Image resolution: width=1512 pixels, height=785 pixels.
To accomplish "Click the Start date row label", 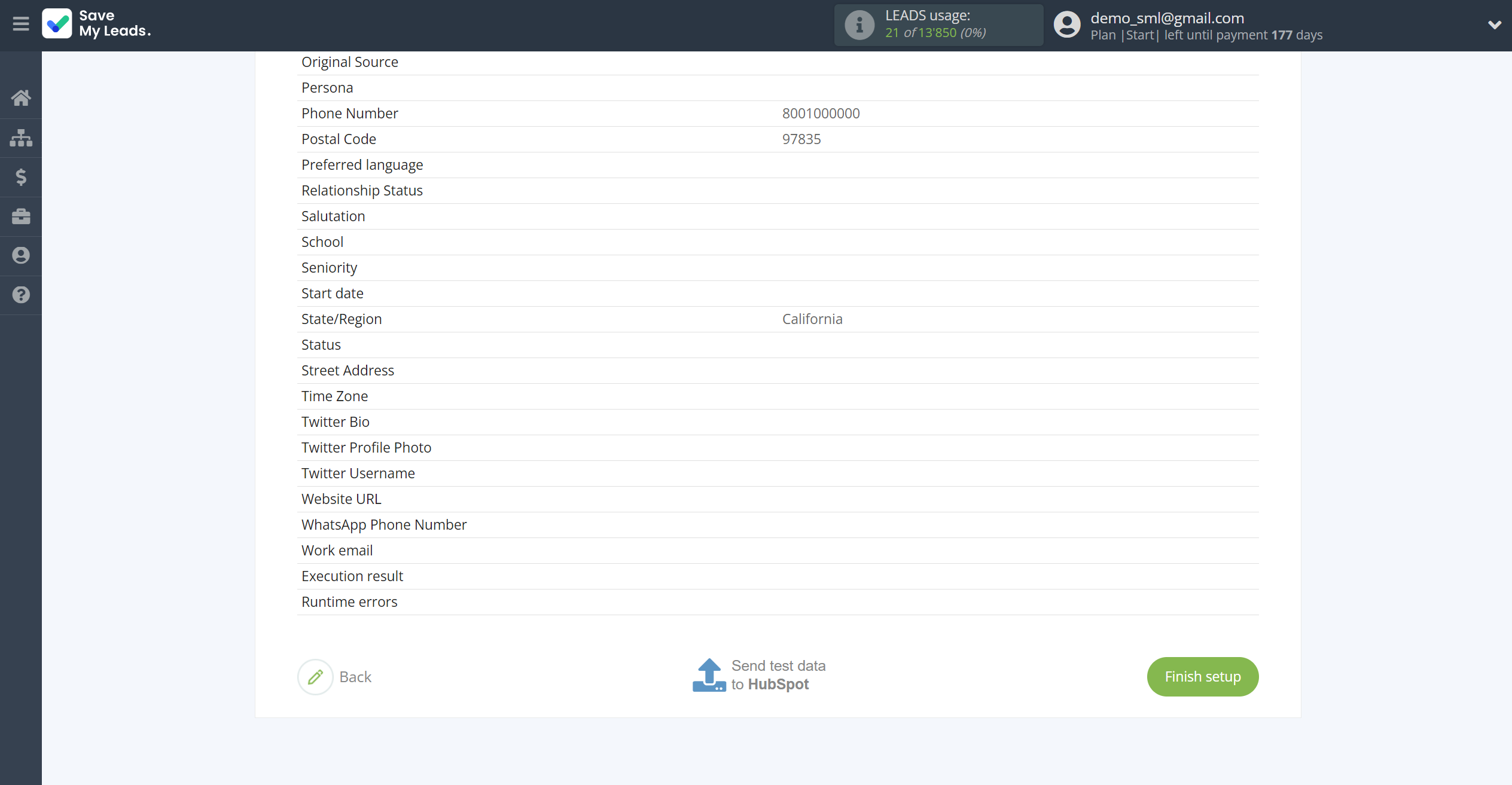I will click(332, 294).
